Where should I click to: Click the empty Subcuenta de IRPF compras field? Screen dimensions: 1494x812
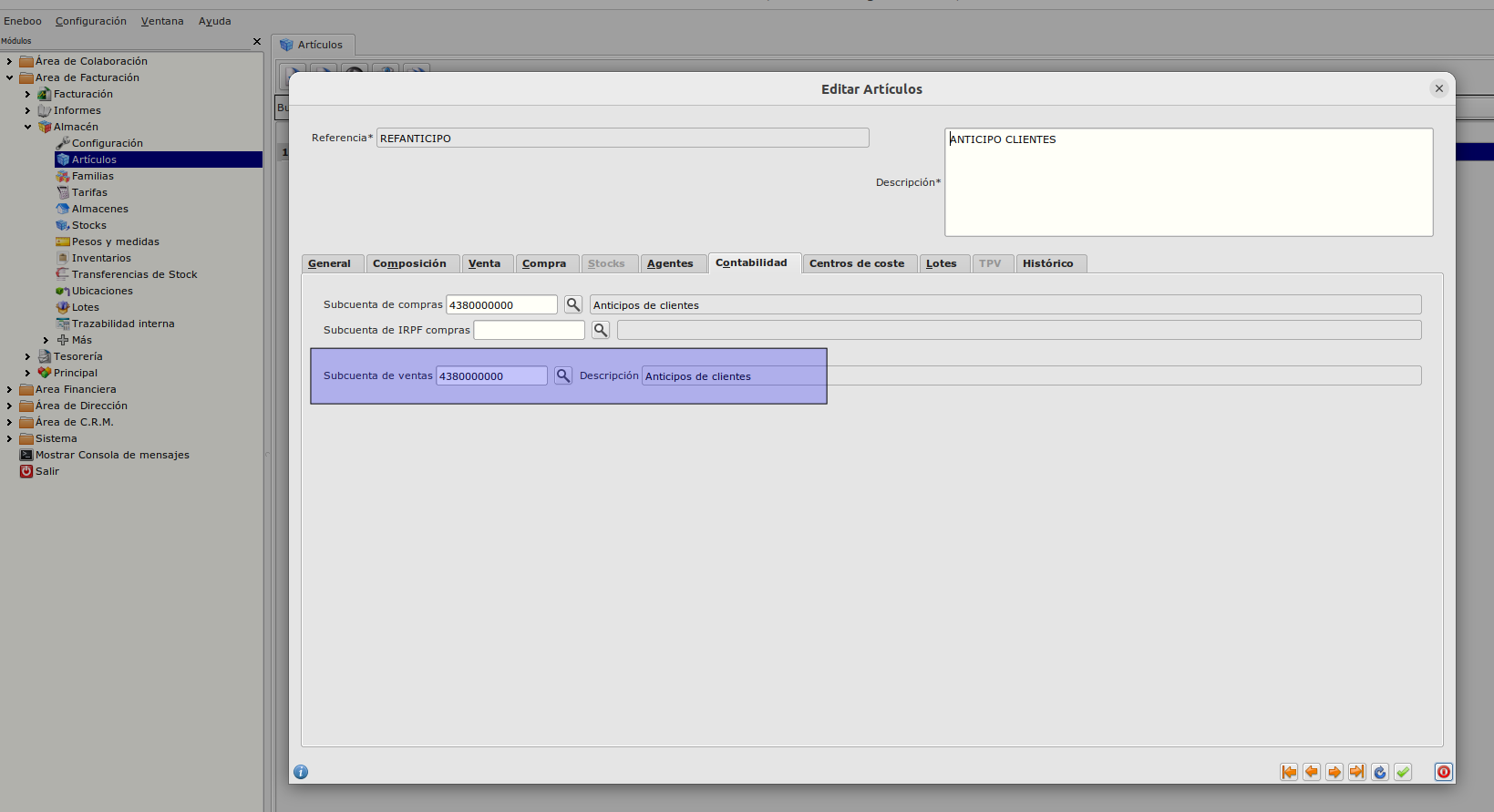529,330
